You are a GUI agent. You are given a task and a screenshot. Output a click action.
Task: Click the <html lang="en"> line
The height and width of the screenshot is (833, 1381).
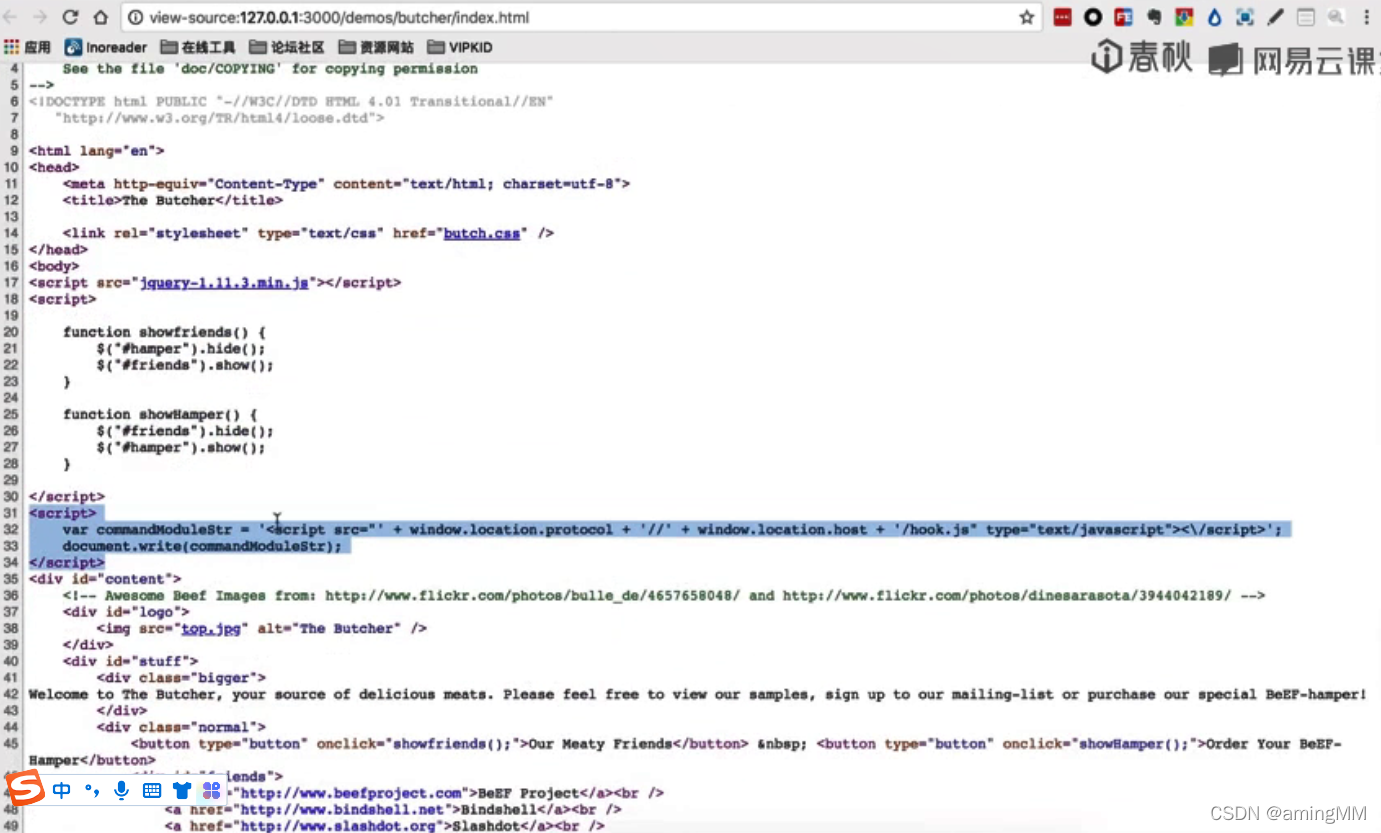[x=97, y=151]
